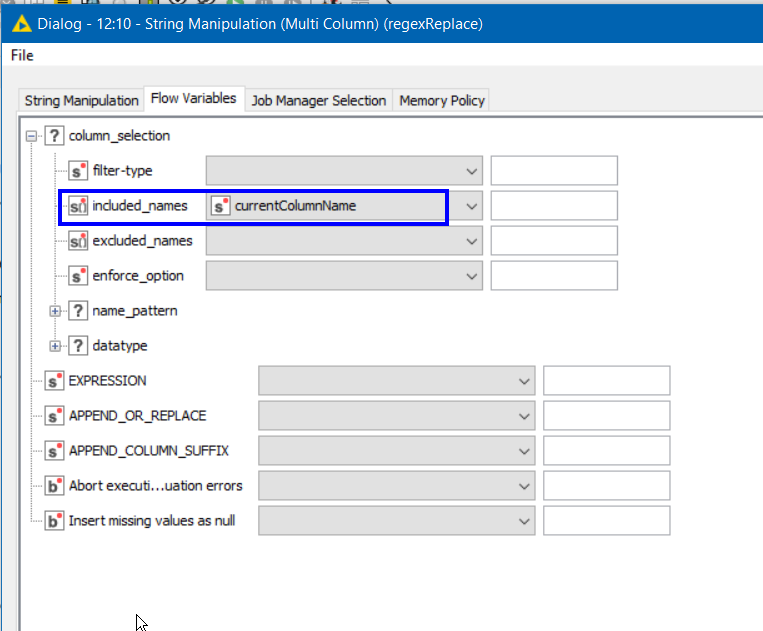Click the array icon beside excluded_names
This screenshot has width=763, height=631.
click(78, 241)
